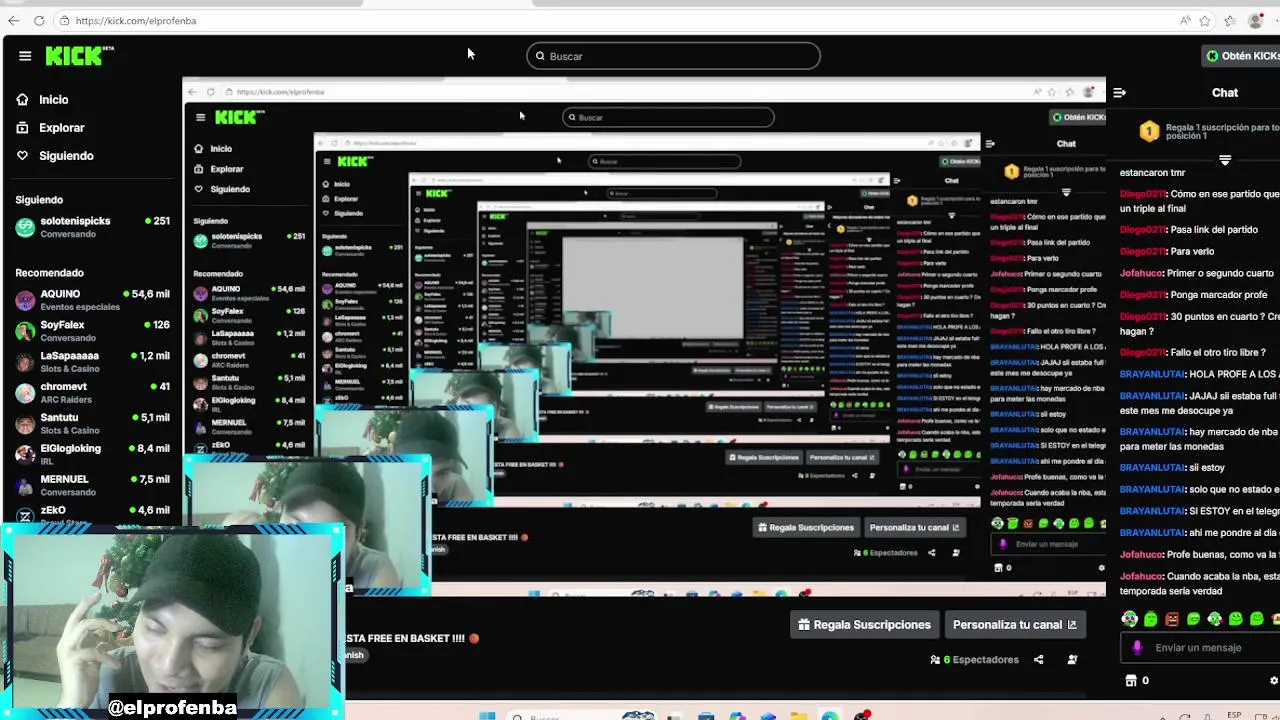Focus the main Buscar search field

tap(673, 56)
